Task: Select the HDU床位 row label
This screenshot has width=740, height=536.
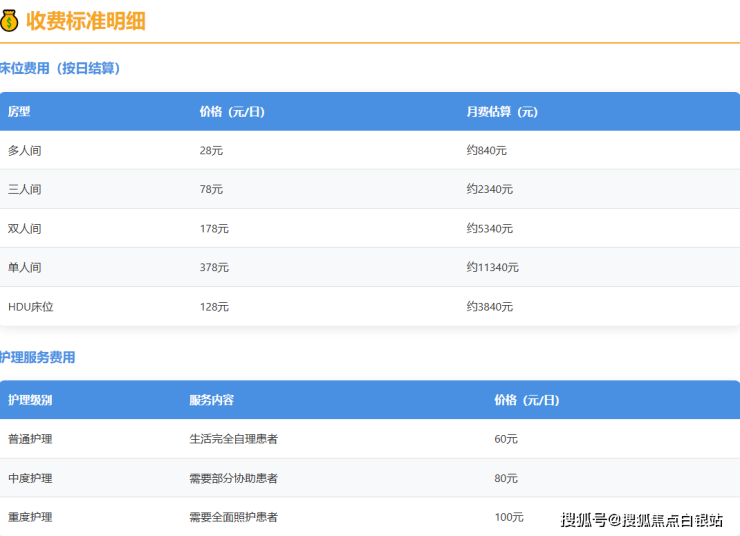Action: coord(30,306)
